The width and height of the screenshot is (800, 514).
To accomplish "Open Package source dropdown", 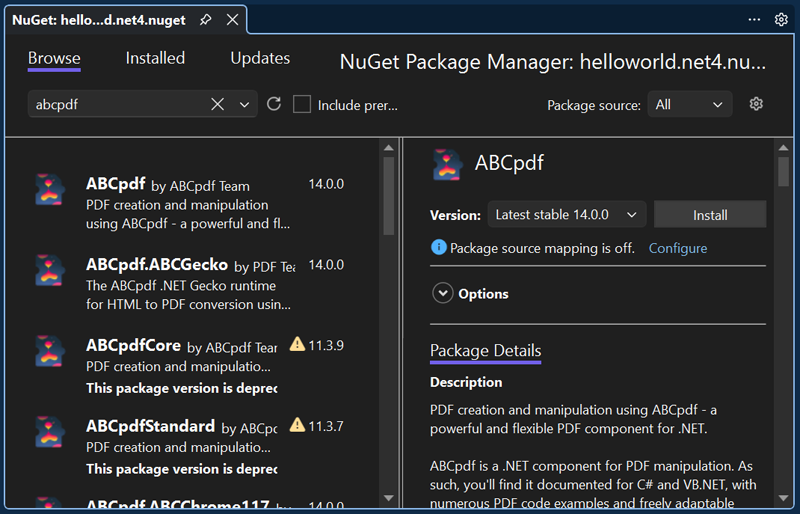I will [x=690, y=104].
